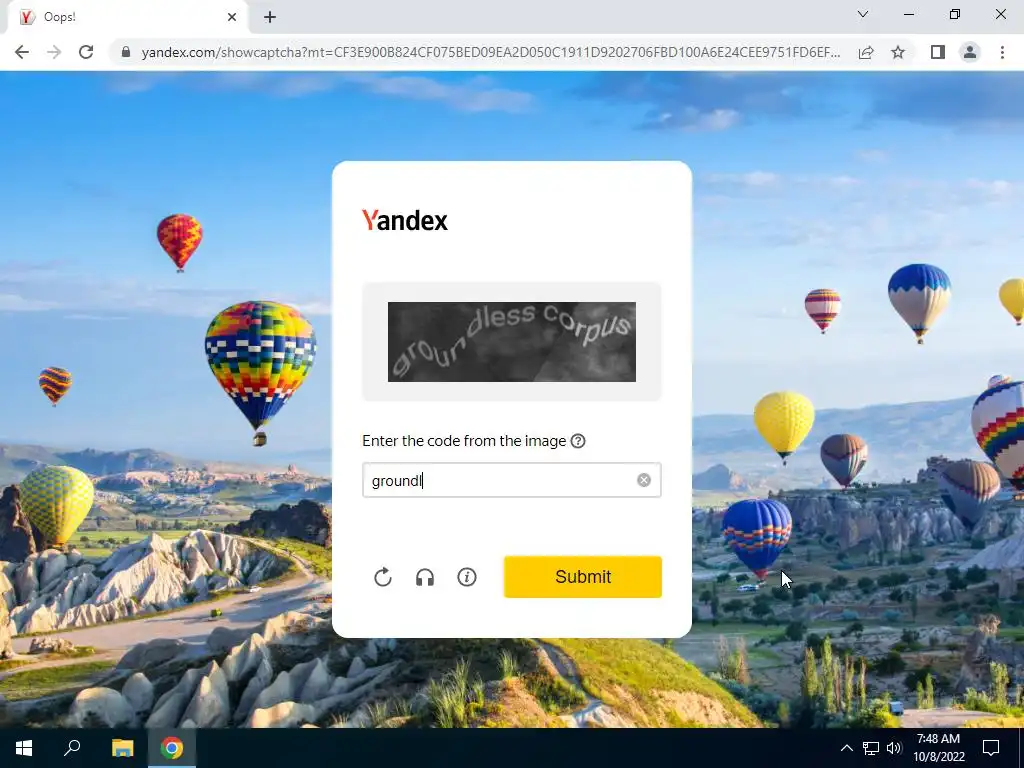Open File Explorer from taskbar
1024x768 pixels.
coord(122,748)
